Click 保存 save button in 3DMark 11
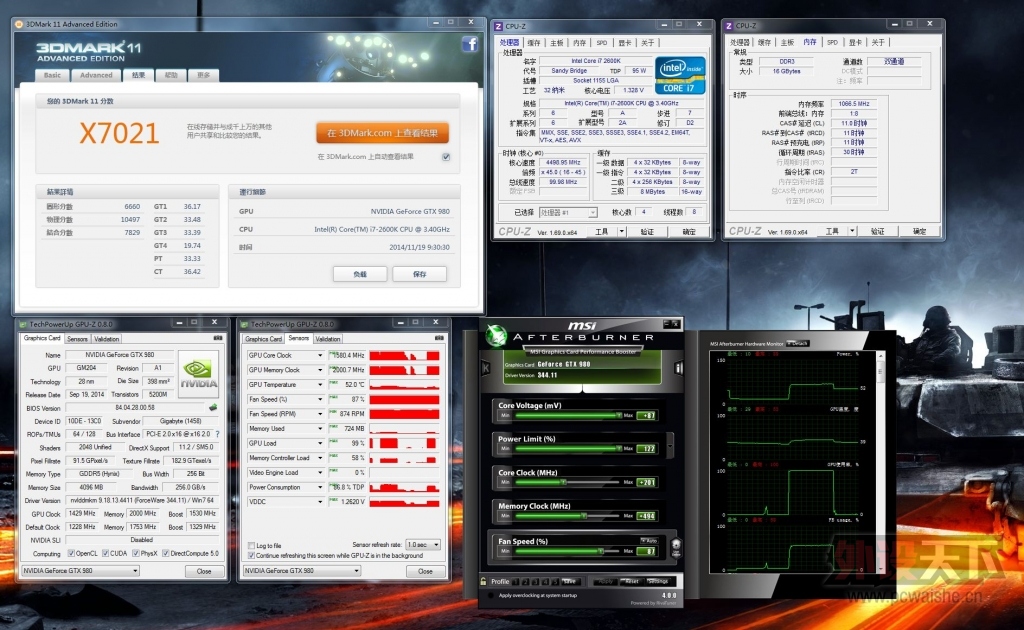The height and width of the screenshot is (630, 1024). (420, 274)
